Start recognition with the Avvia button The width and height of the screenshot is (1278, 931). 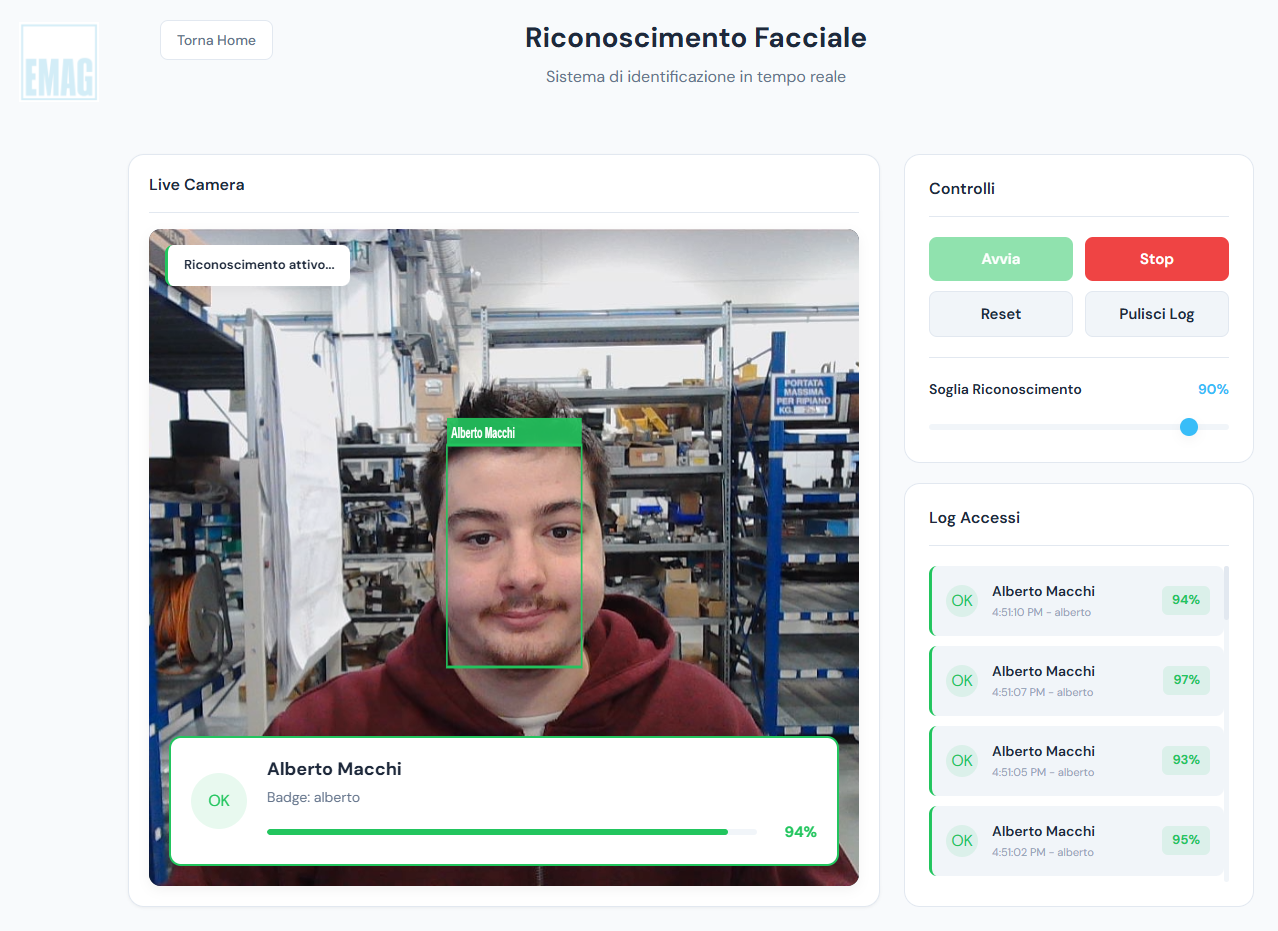pos(1000,259)
